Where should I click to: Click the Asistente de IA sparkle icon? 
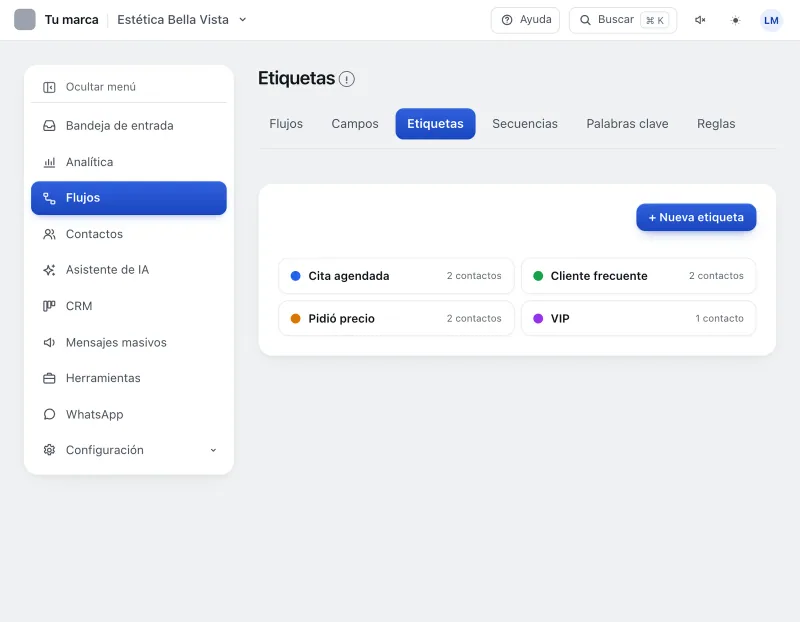click(x=49, y=270)
